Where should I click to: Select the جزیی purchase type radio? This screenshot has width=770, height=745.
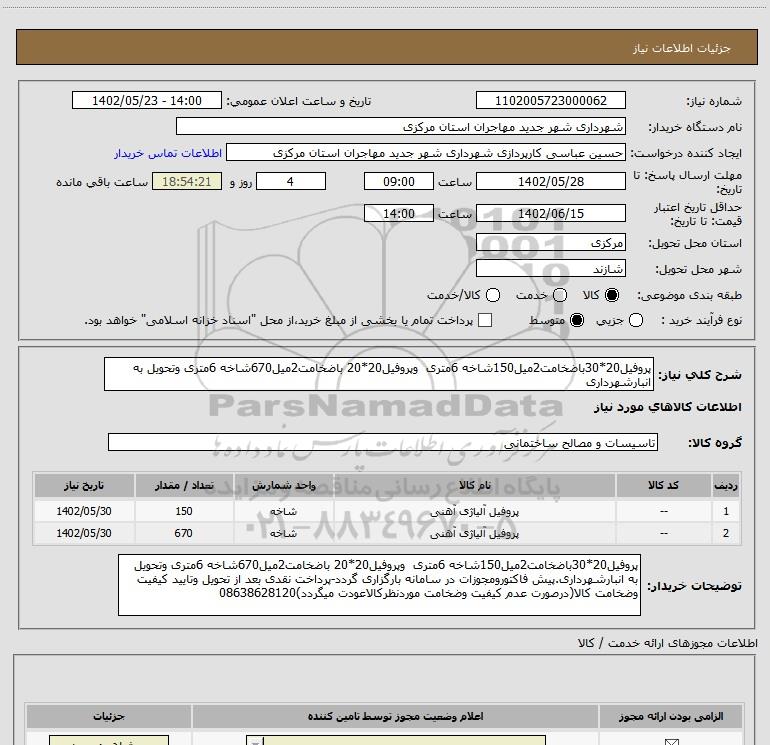tap(636, 320)
